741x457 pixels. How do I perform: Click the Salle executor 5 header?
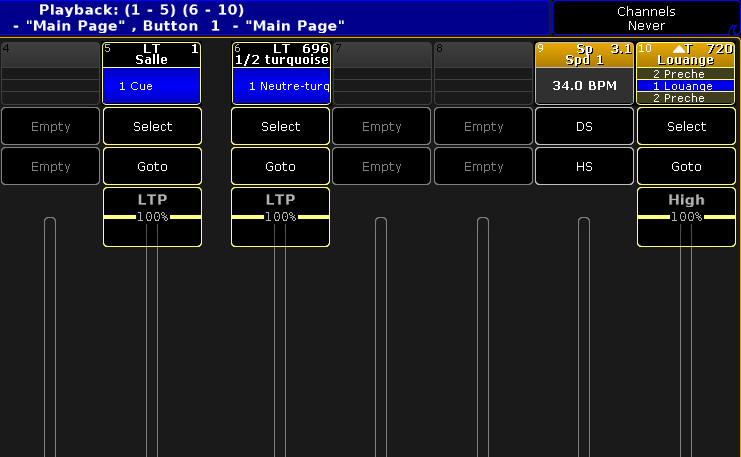(x=152, y=54)
